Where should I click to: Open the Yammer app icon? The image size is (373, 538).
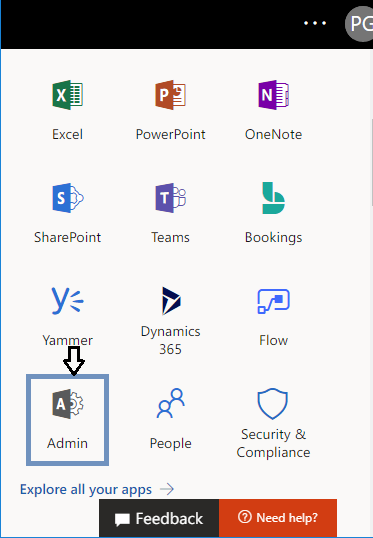(x=68, y=301)
